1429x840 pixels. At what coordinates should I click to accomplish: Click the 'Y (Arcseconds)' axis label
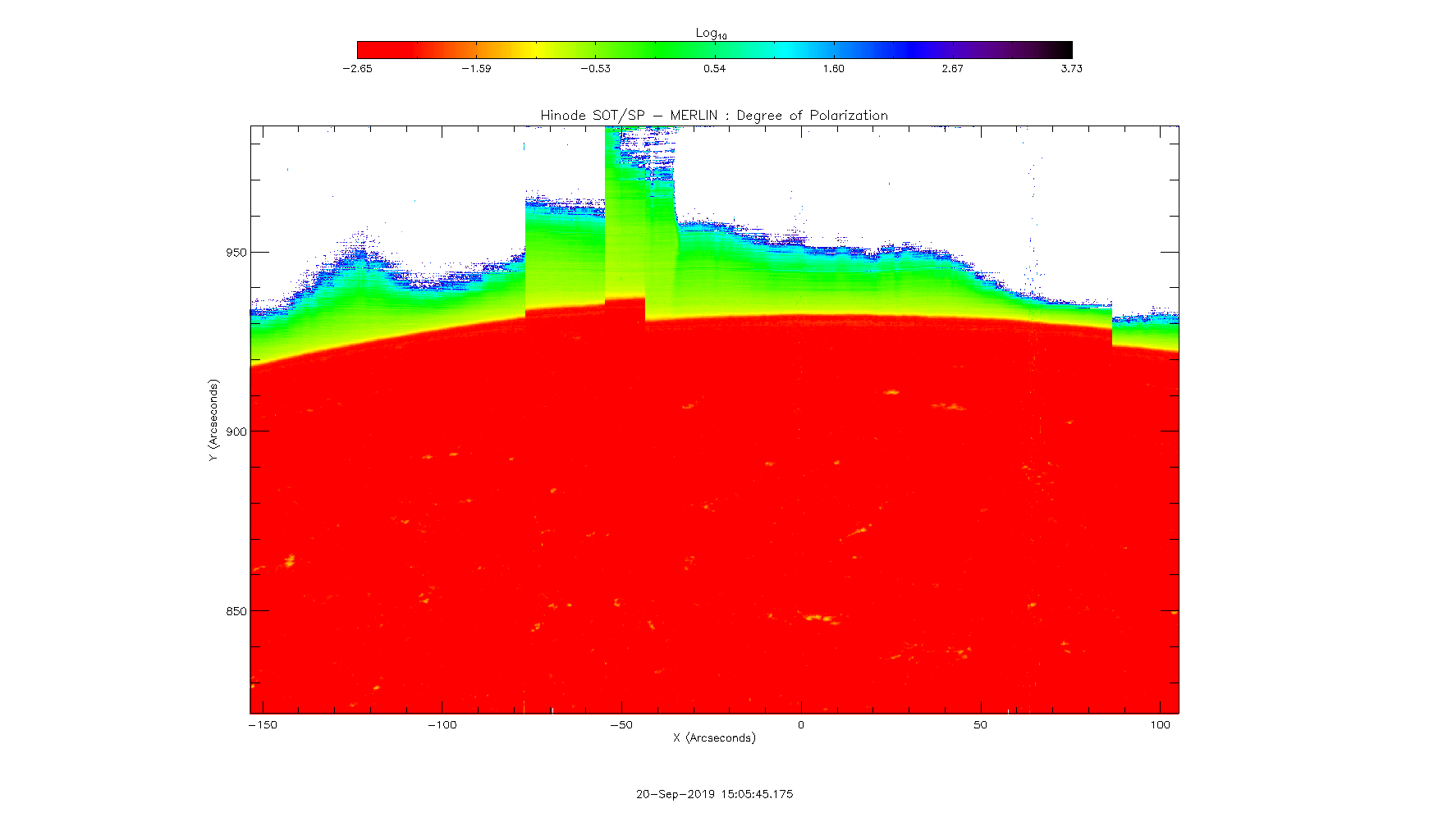coord(213,420)
